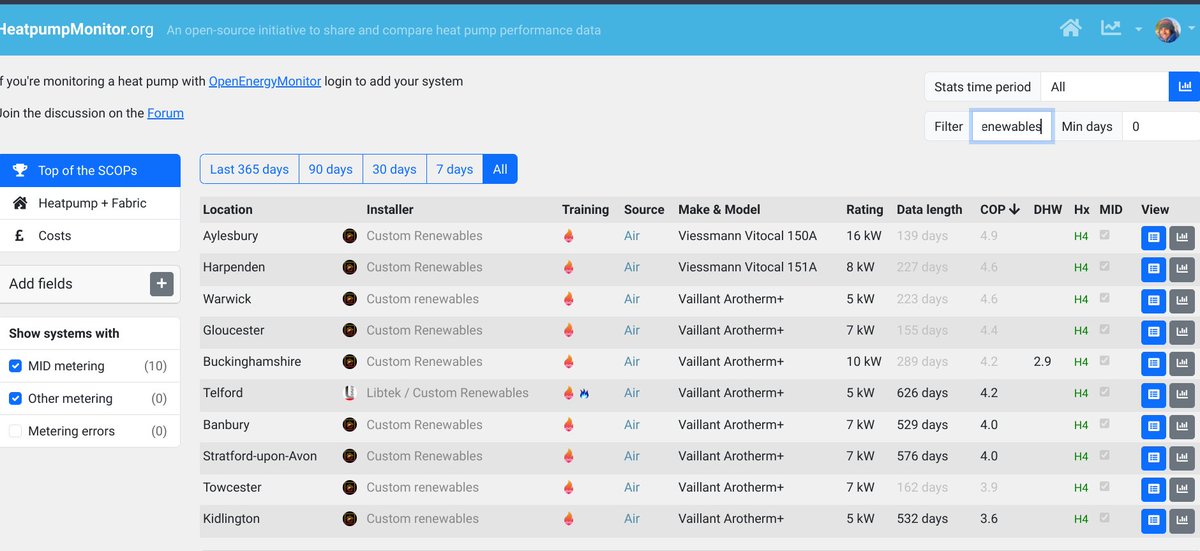This screenshot has height=551, width=1200.
Task: Go to the home page icon
Action: tap(1070, 28)
